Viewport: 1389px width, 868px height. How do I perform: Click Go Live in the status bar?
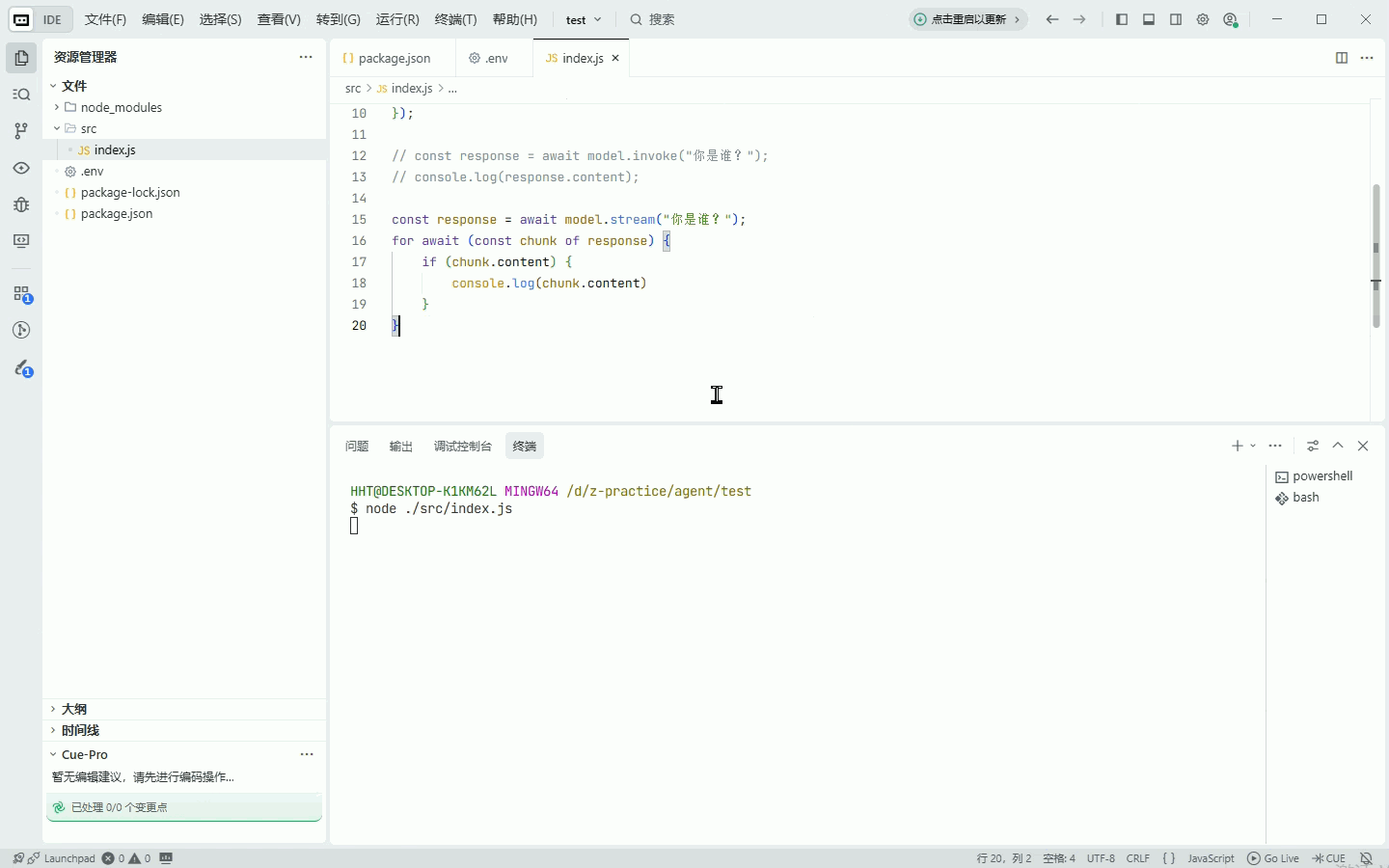1273,858
